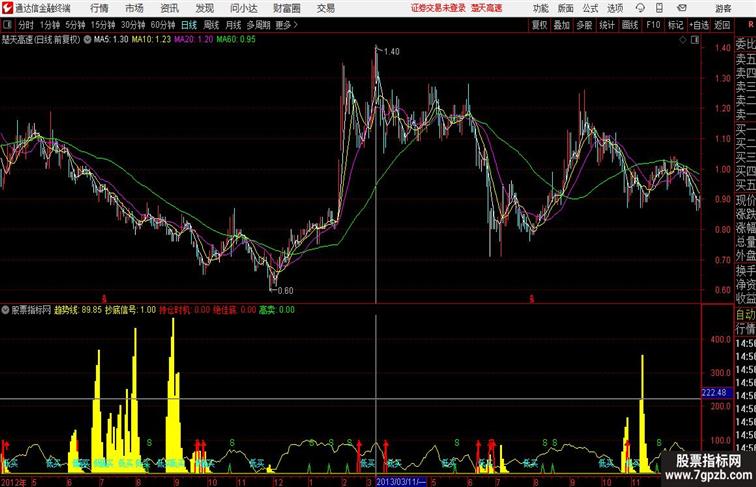Image resolution: width=756 pixels, height=487 pixels.
Task: Open the 财富圈 menu
Action: click(287, 8)
